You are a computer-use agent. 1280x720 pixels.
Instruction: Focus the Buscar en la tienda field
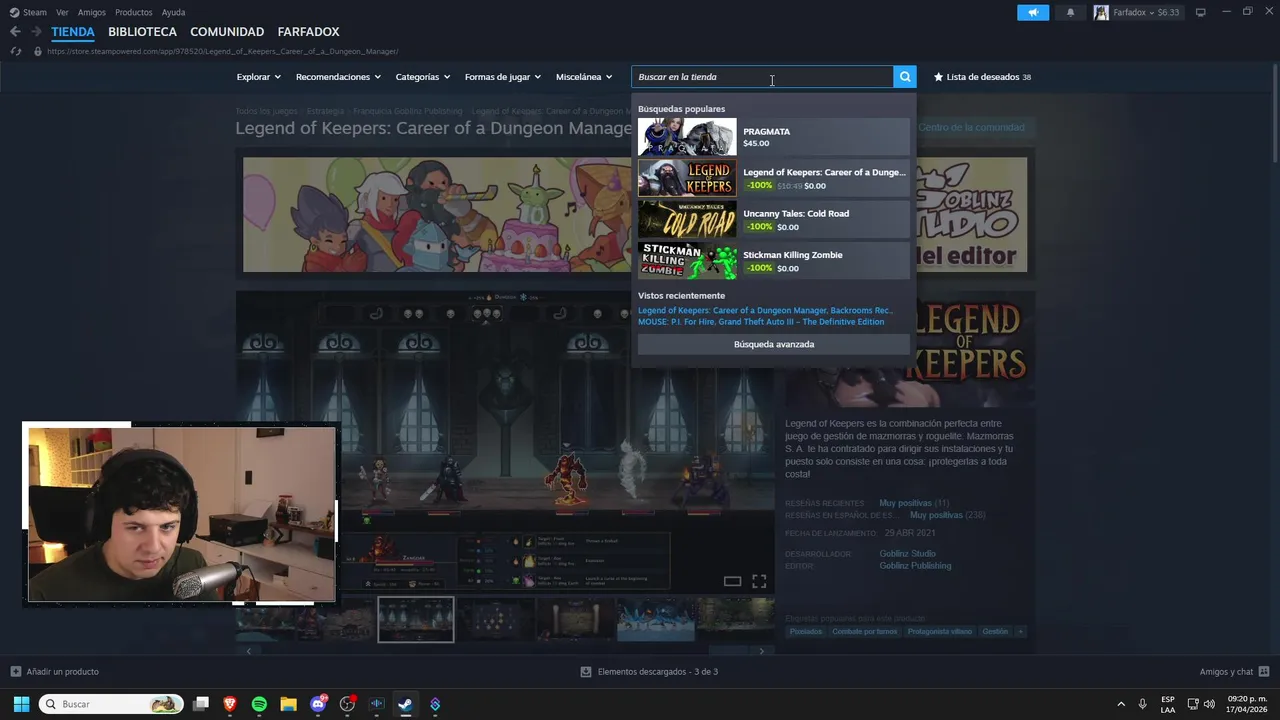[762, 77]
